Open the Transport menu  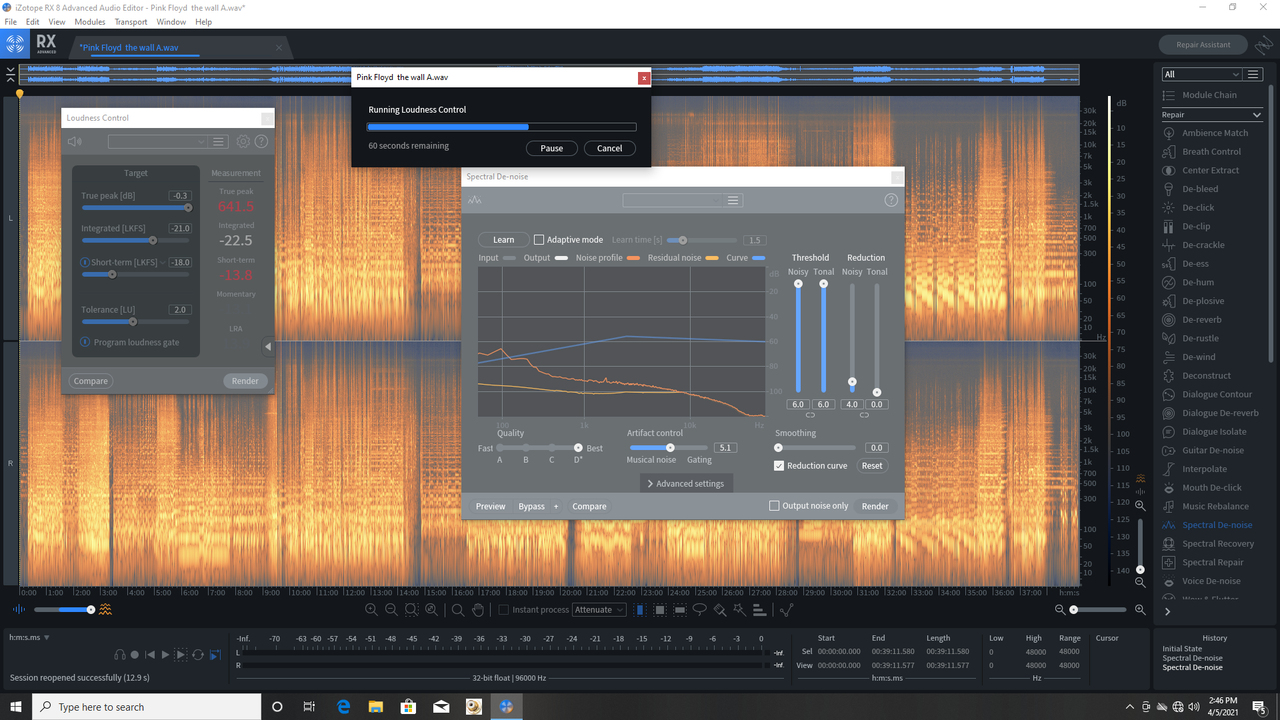[131, 21]
